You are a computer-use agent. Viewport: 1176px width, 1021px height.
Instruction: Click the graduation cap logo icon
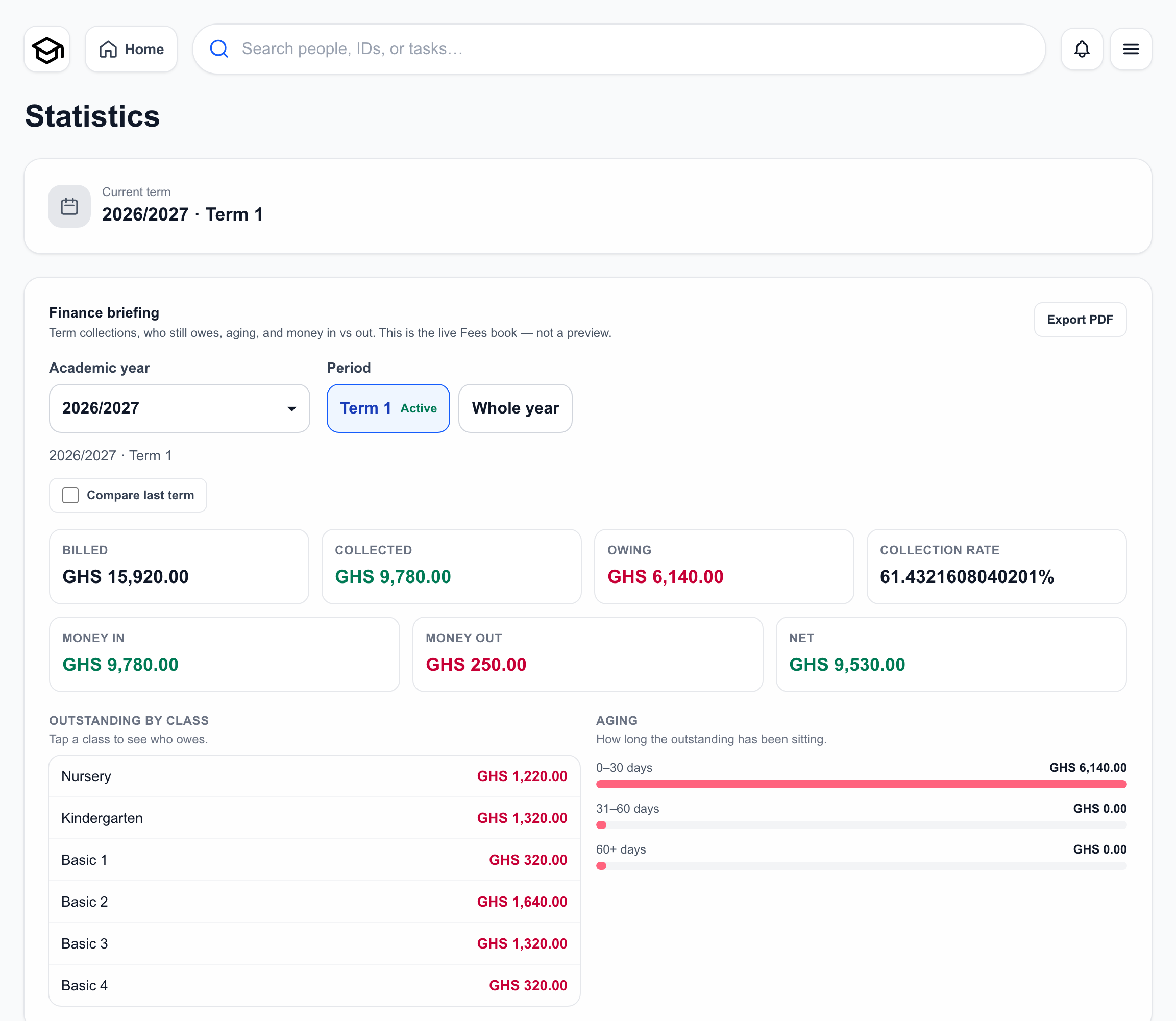(47, 50)
